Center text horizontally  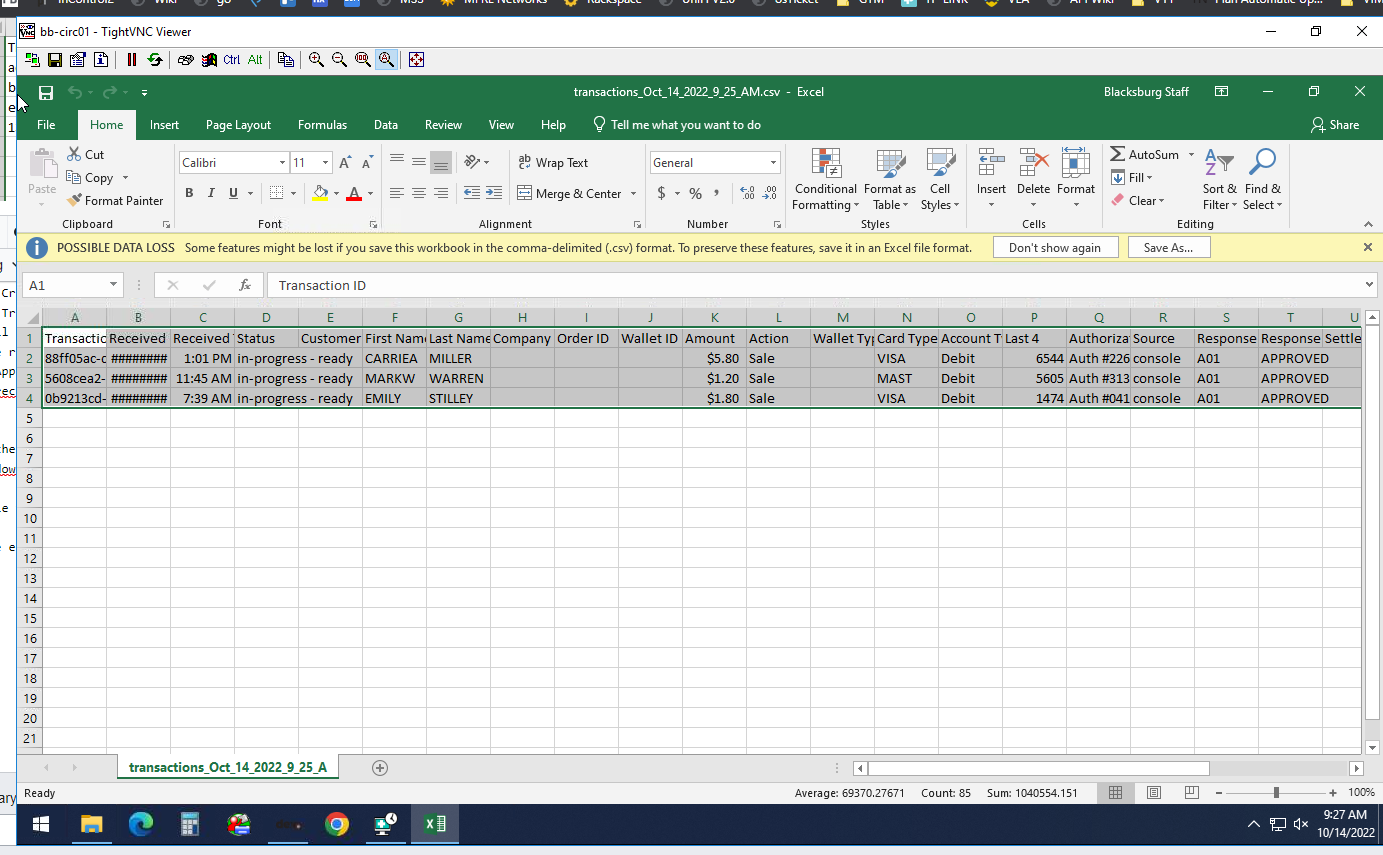coord(419,193)
